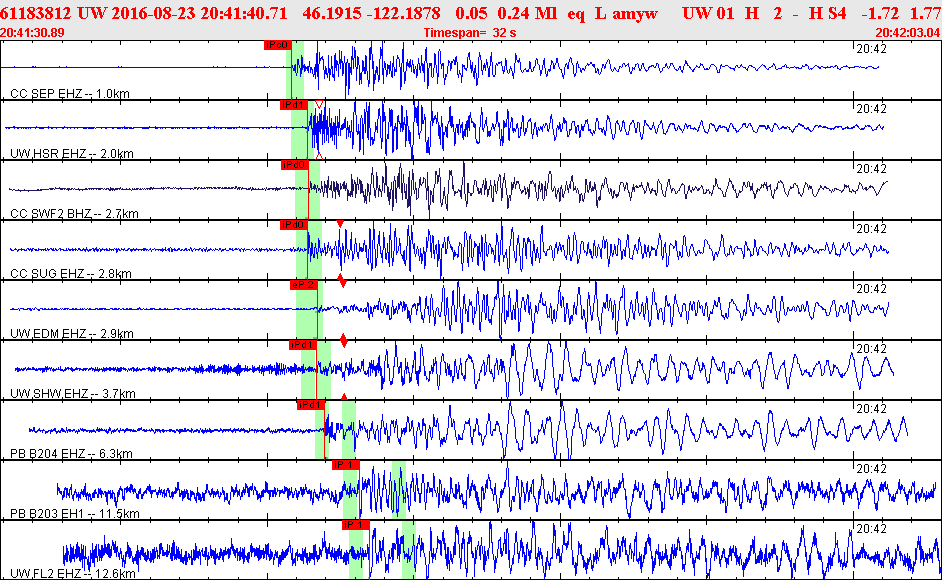Click the end time 20:42:03.04
The height and width of the screenshot is (580, 942).
[x=907, y=32]
